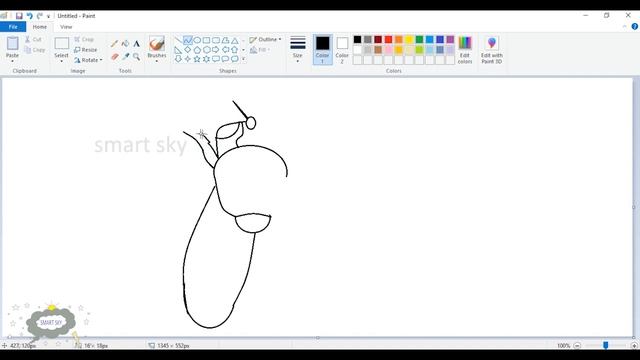This screenshot has height=360, width=640.
Task: Choose the straight Line shape
Action: tap(178, 40)
